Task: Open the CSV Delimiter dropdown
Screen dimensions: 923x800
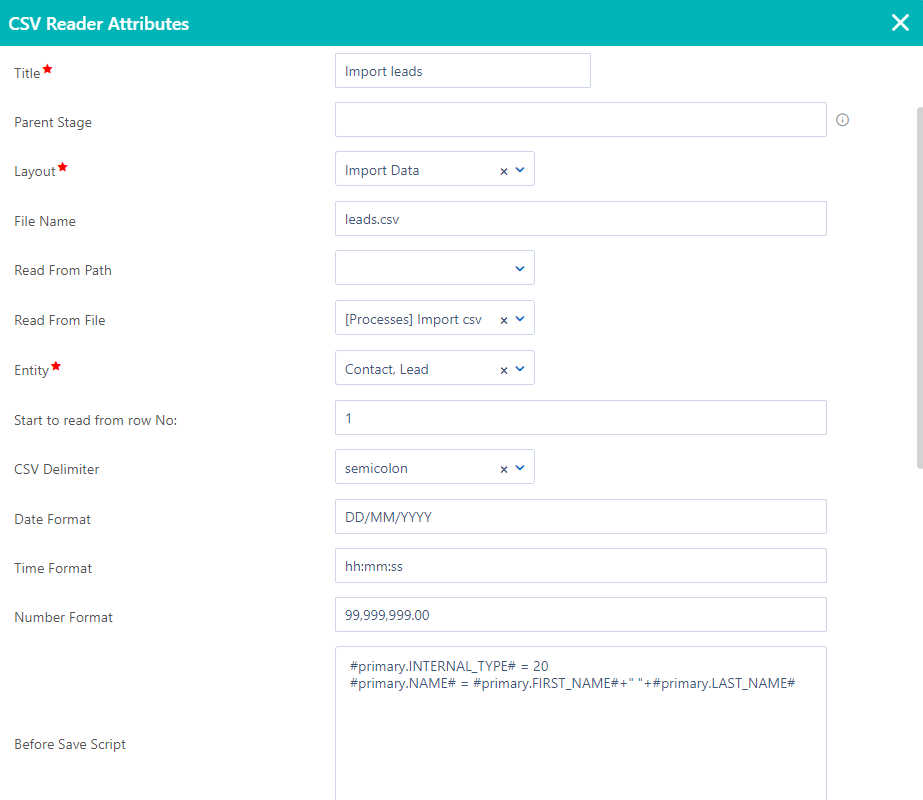Action: (520, 466)
